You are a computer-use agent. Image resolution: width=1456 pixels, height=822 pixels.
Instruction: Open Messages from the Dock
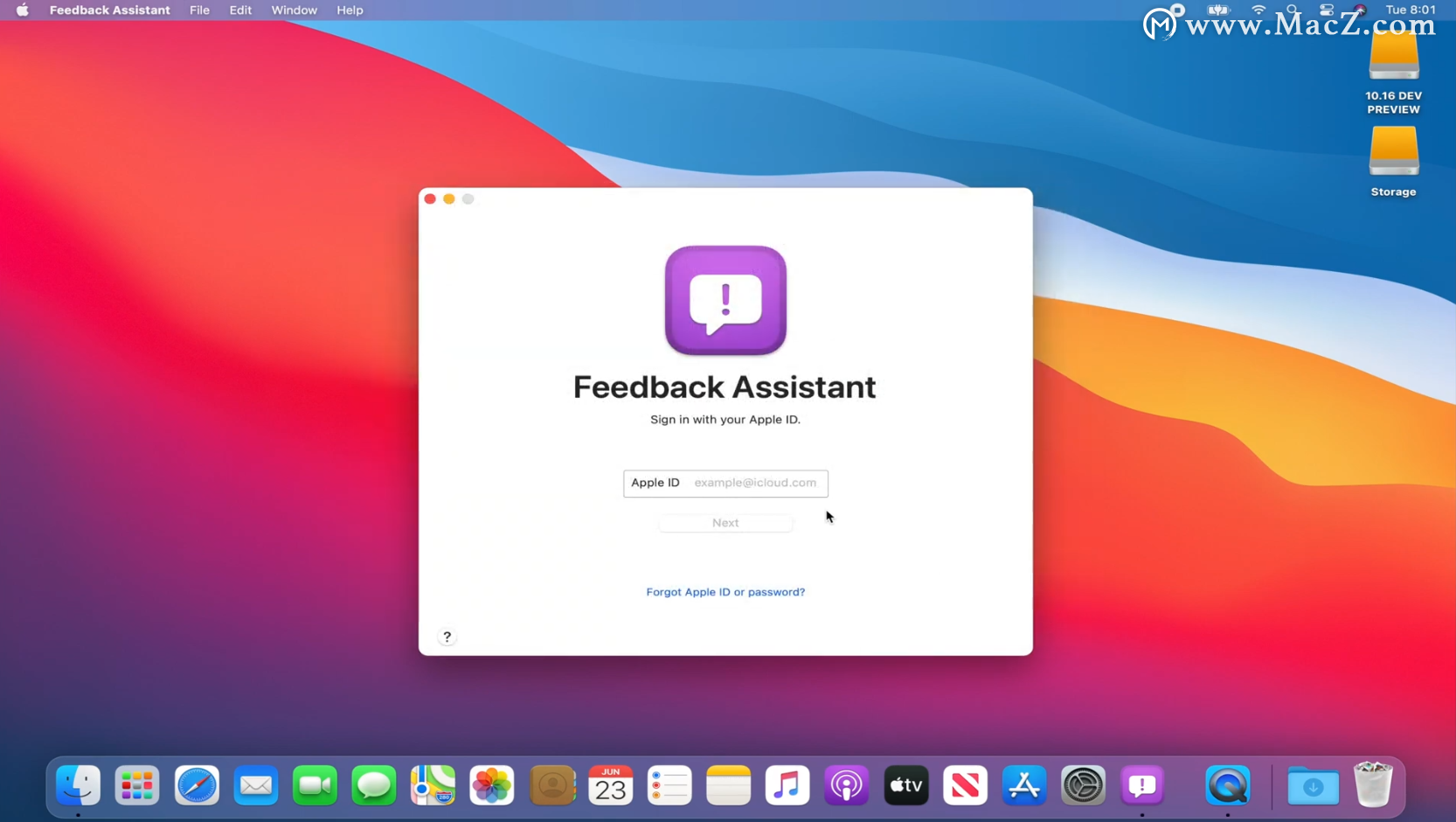[x=374, y=785]
